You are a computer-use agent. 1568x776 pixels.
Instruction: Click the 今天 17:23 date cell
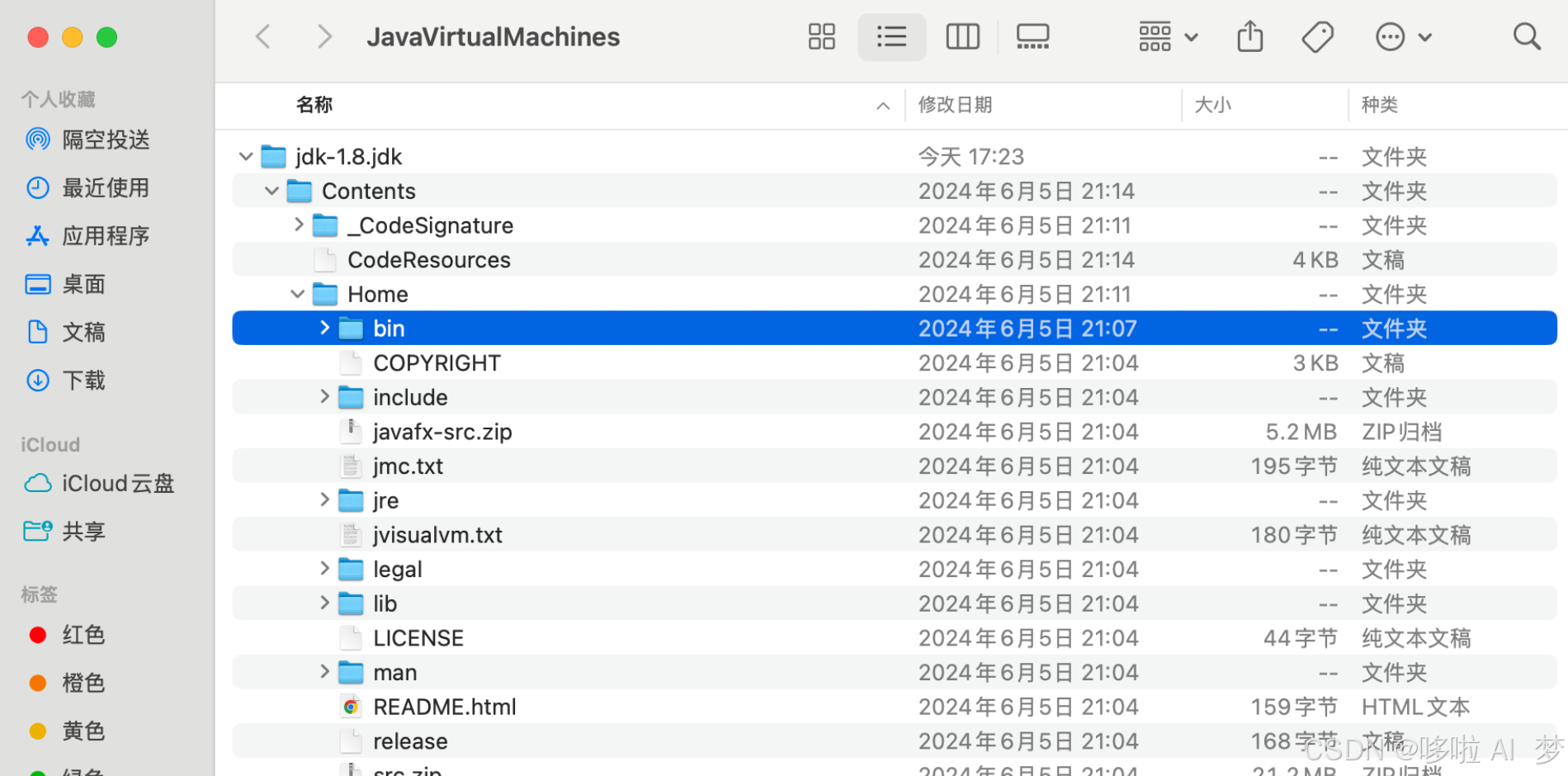tap(971, 156)
